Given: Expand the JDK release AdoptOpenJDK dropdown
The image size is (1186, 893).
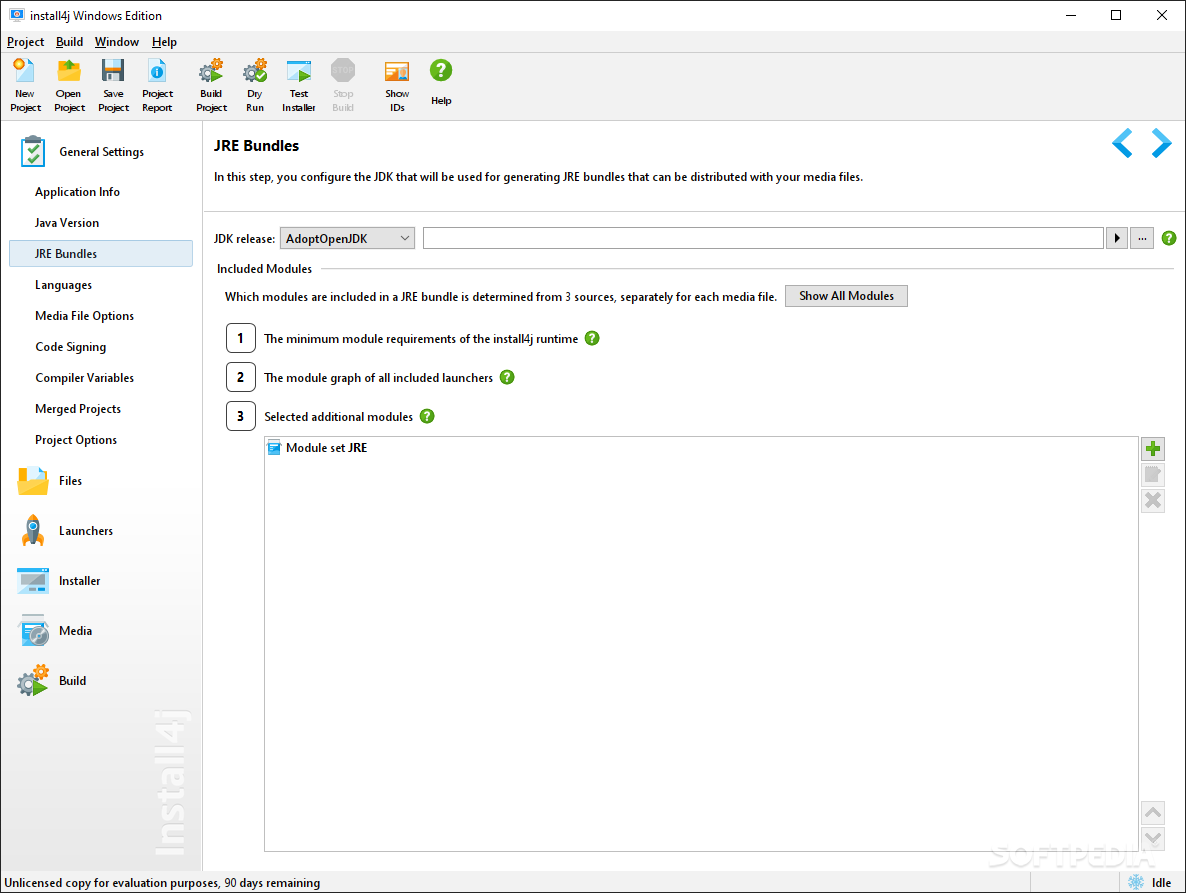Looking at the screenshot, I should (347, 238).
